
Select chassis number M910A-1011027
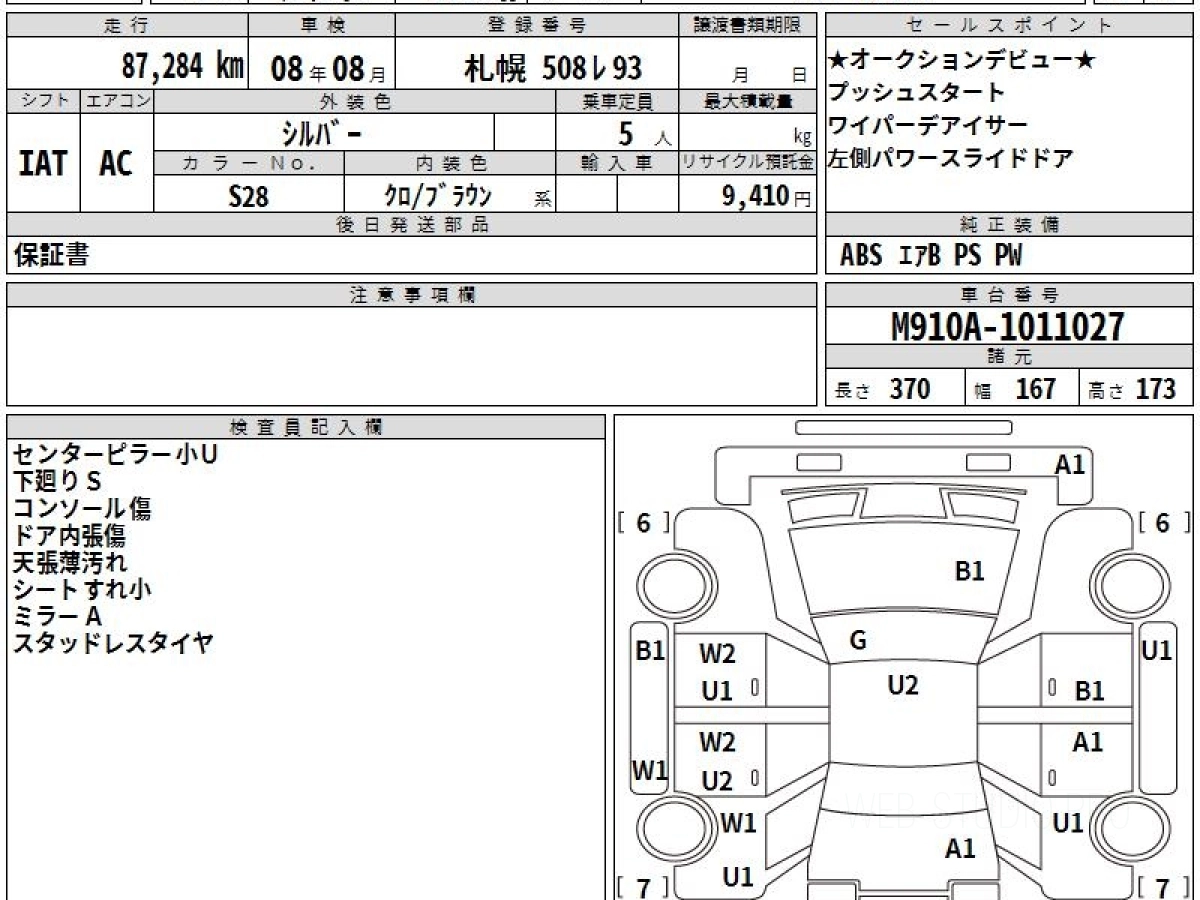[x=1007, y=326]
